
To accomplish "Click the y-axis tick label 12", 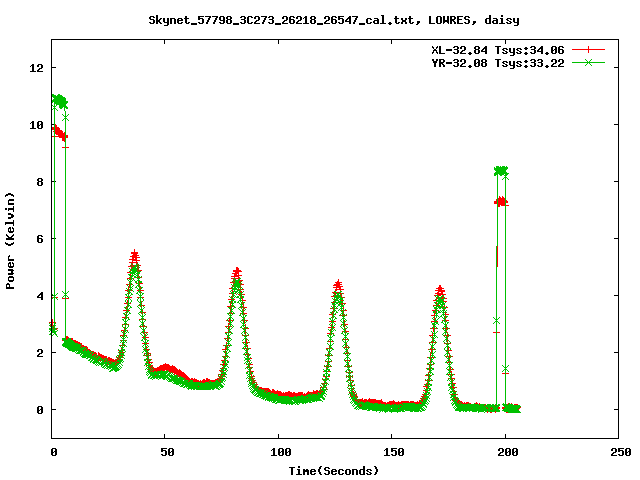I will pyautogui.click(x=37, y=68).
